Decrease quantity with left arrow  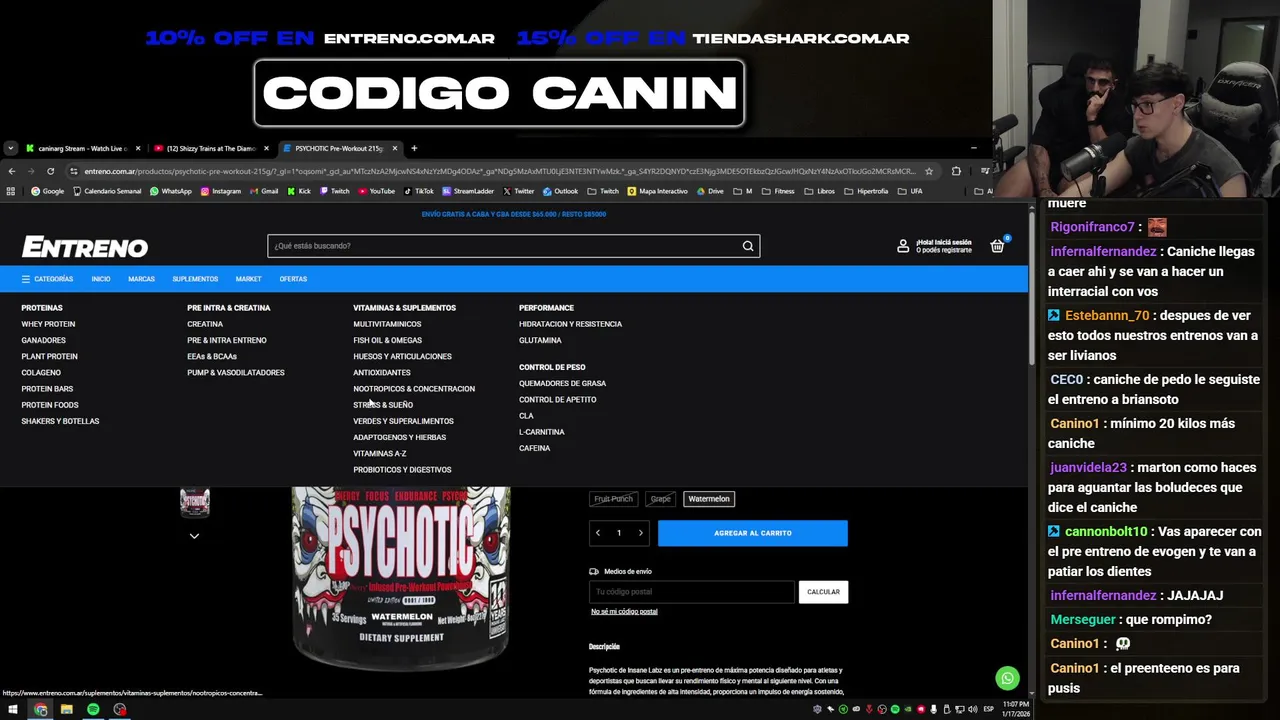[598, 533]
